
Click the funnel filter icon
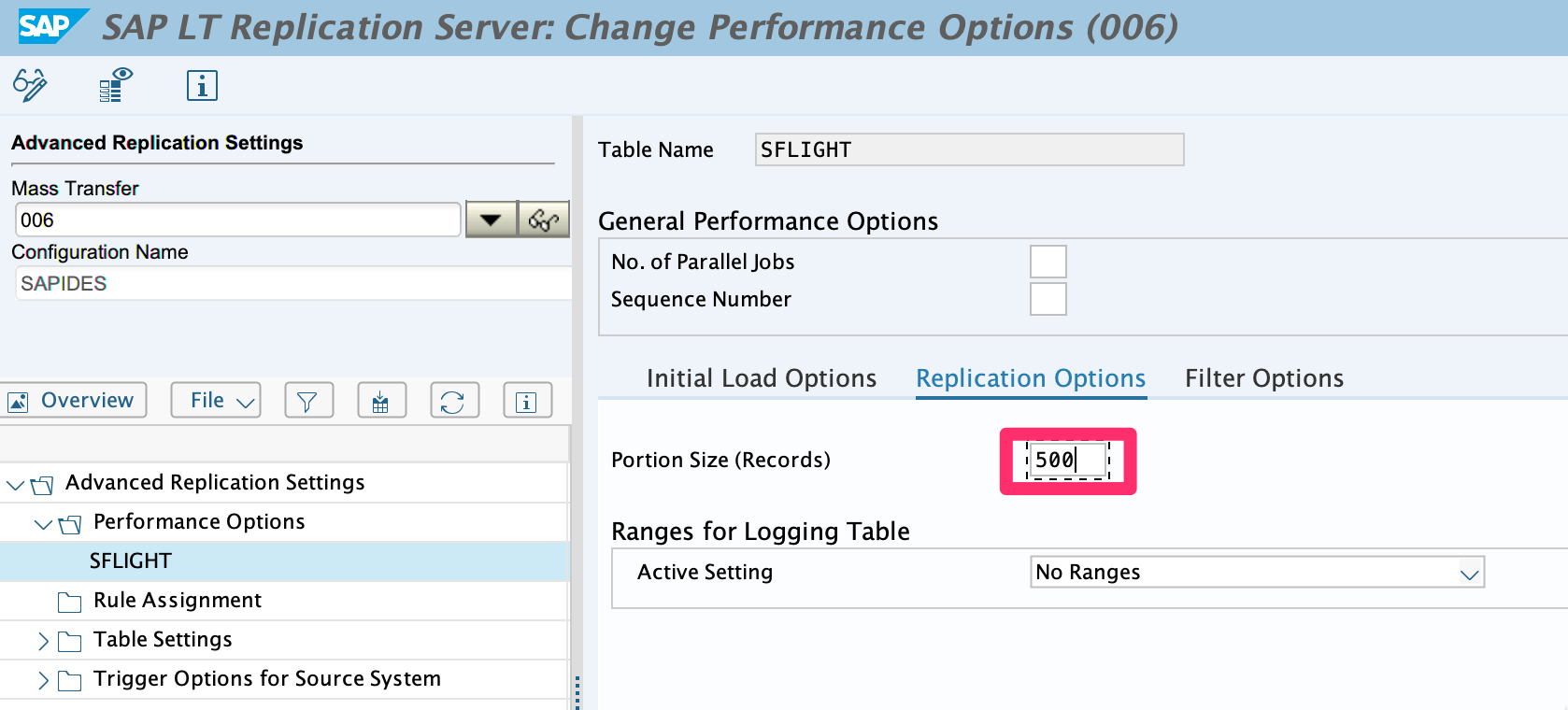tap(307, 401)
